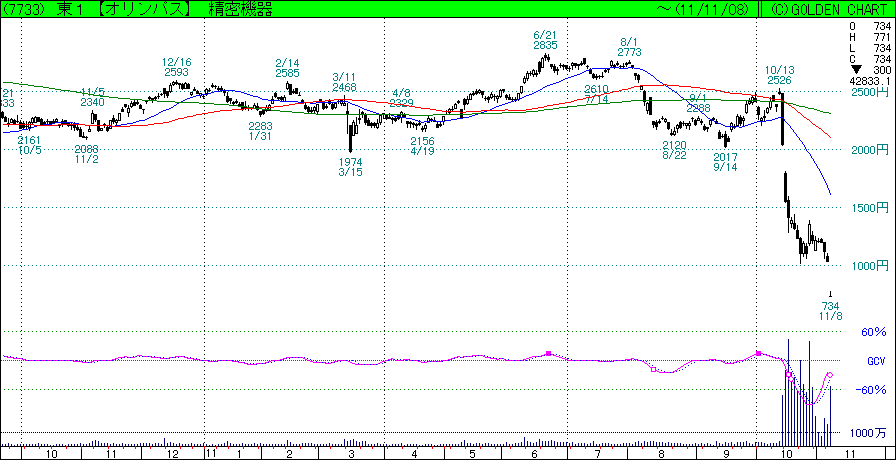The width and height of the screenshot is (896, 460).
Task: Click the 10/13 2526 peak annotation
Action: tap(779, 74)
